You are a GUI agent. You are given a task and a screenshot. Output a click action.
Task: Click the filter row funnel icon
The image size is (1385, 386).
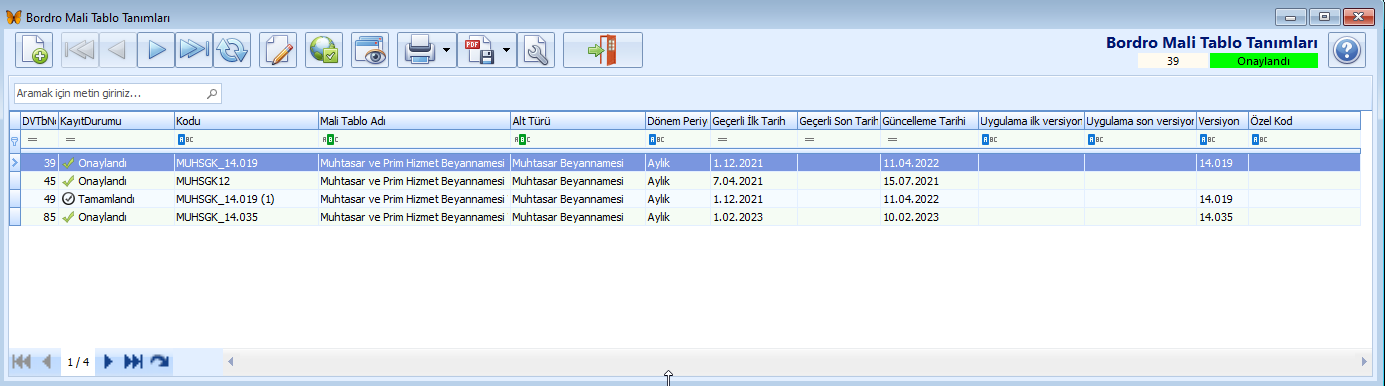[x=14, y=141]
